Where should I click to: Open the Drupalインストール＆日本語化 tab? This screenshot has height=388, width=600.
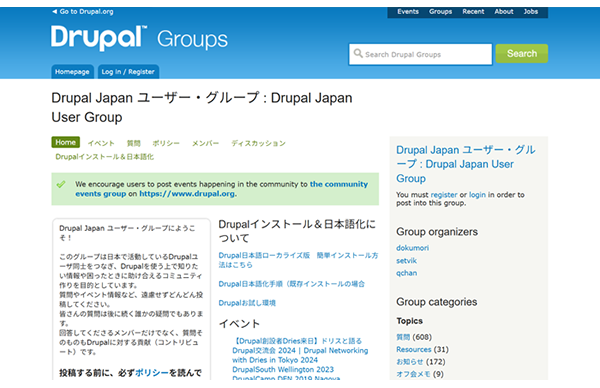point(104,157)
